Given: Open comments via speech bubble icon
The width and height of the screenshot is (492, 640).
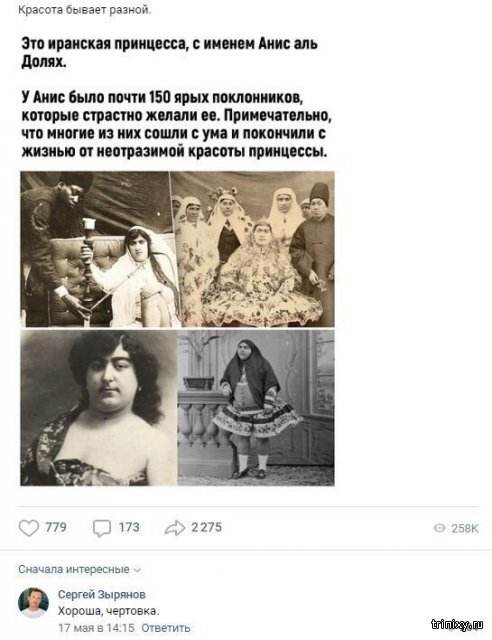Looking at the screenshot, I should pyautogui.click(x=101, y=528).
